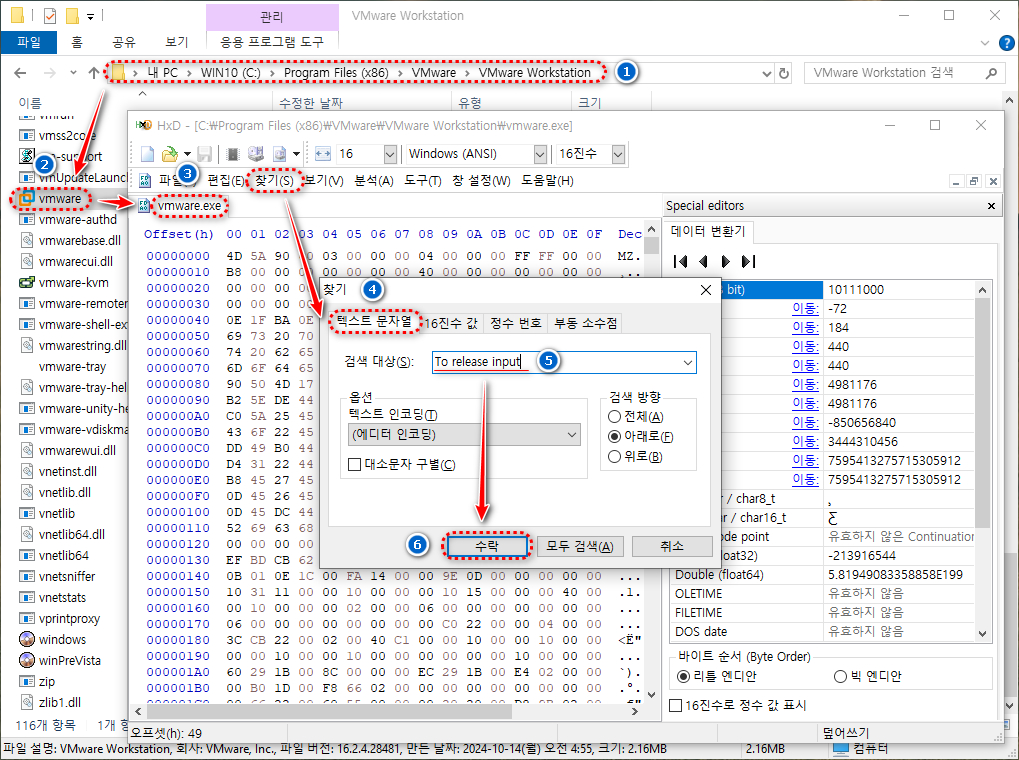Click the 이동 link beside value 184
The width and height of the screenshot is (1019, 760).
coord(805,328)
